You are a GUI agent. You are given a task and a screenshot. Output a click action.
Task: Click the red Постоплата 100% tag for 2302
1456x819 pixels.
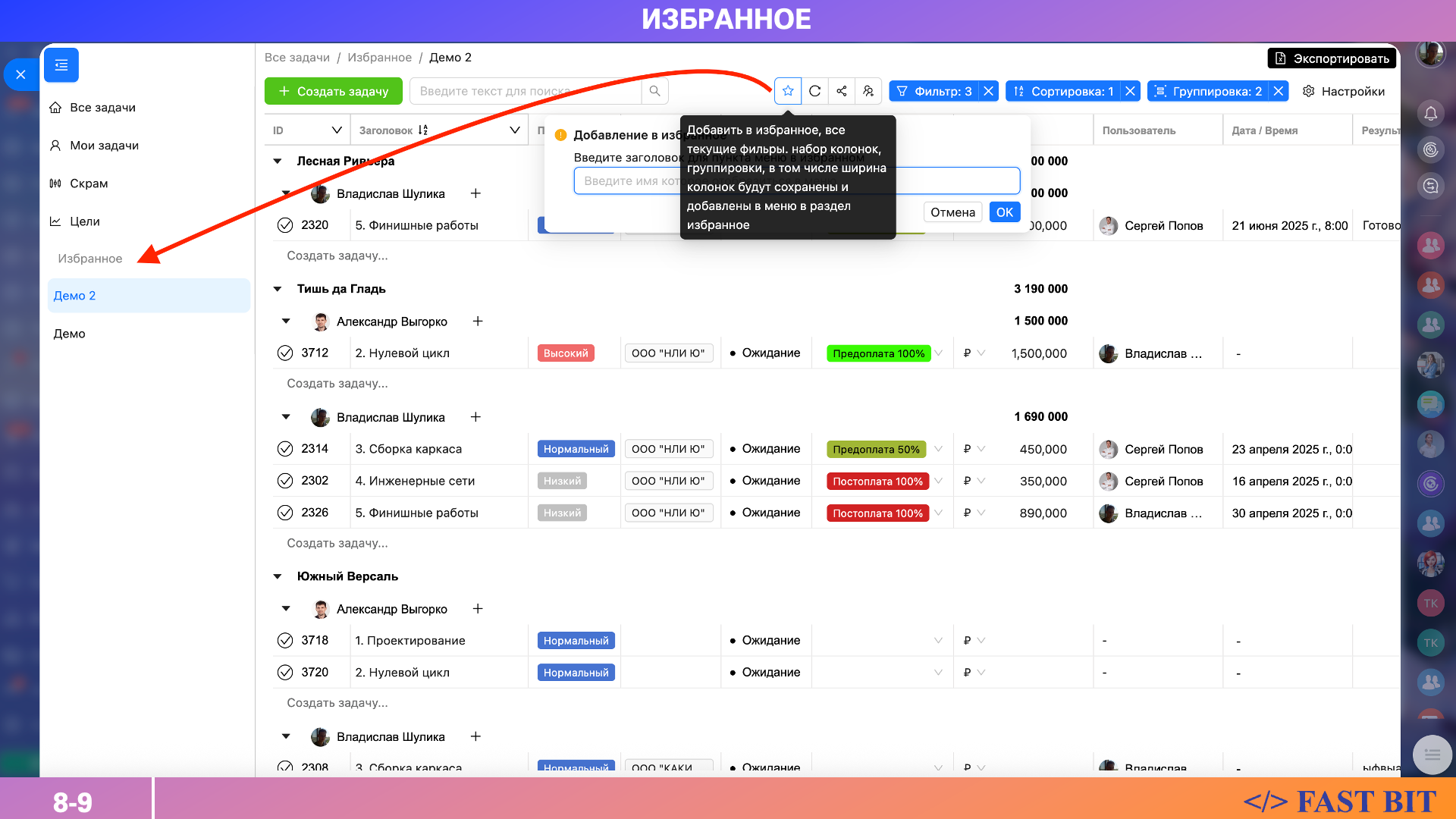pyautogui.click(x=877, y=482)
